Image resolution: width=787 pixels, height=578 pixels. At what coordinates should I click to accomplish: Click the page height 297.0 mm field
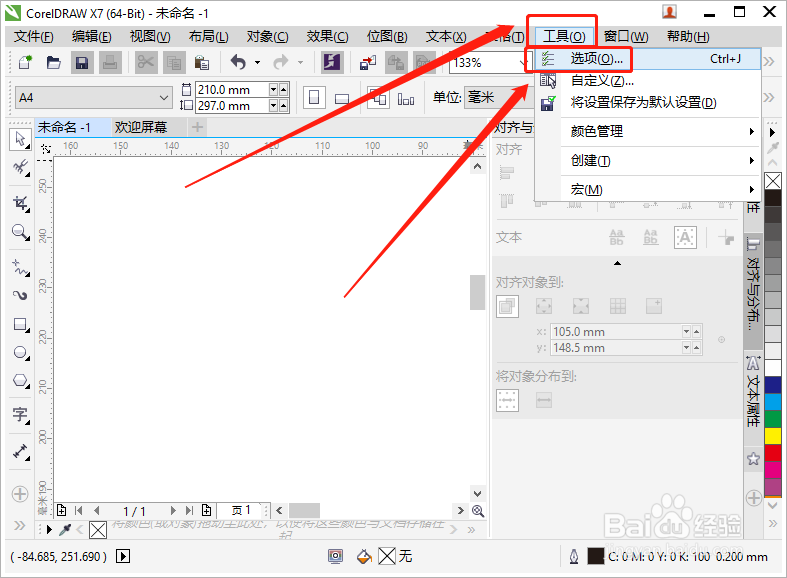231,106
